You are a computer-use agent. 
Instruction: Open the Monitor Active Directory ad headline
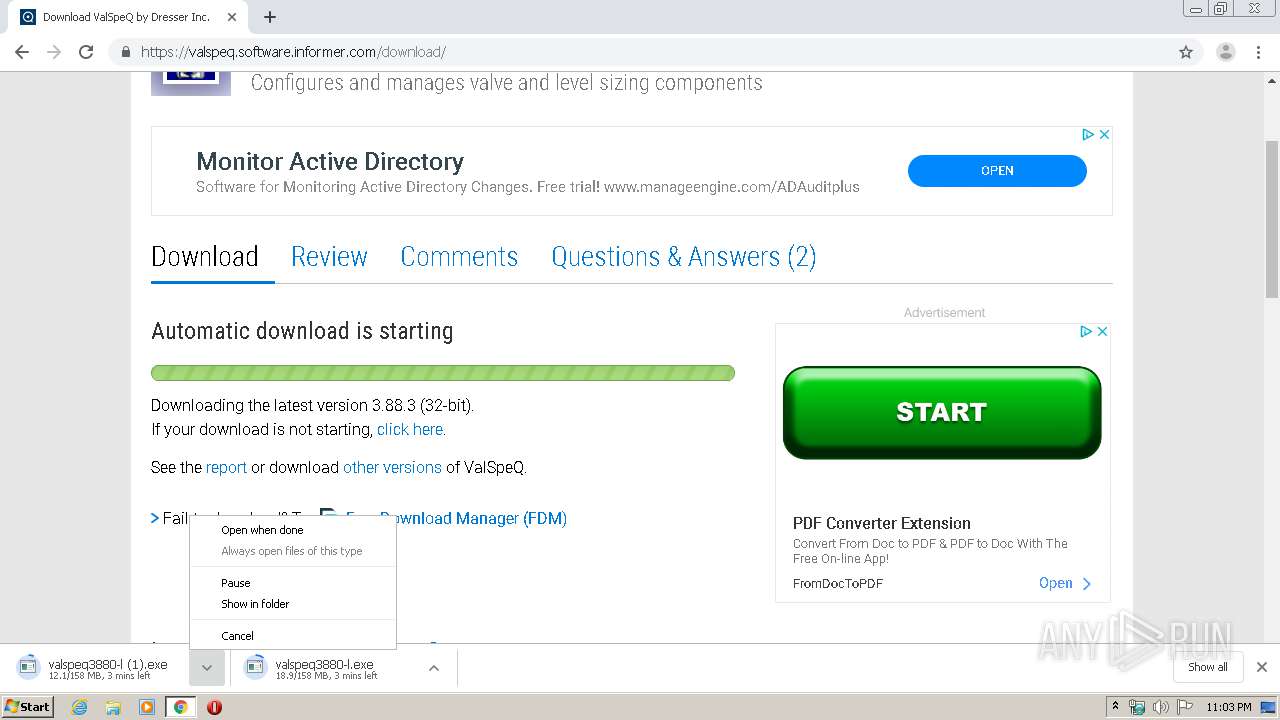pos(330,161)
